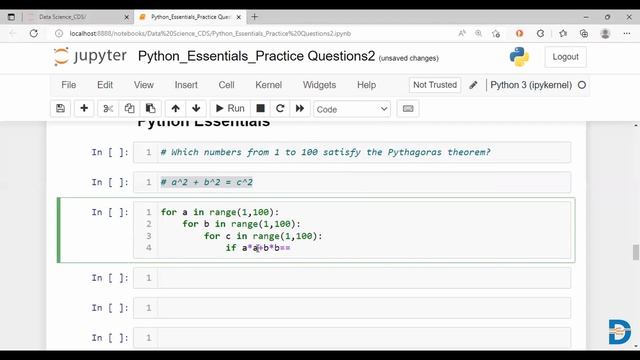Click the orange browser extension icon

[519, 33]
